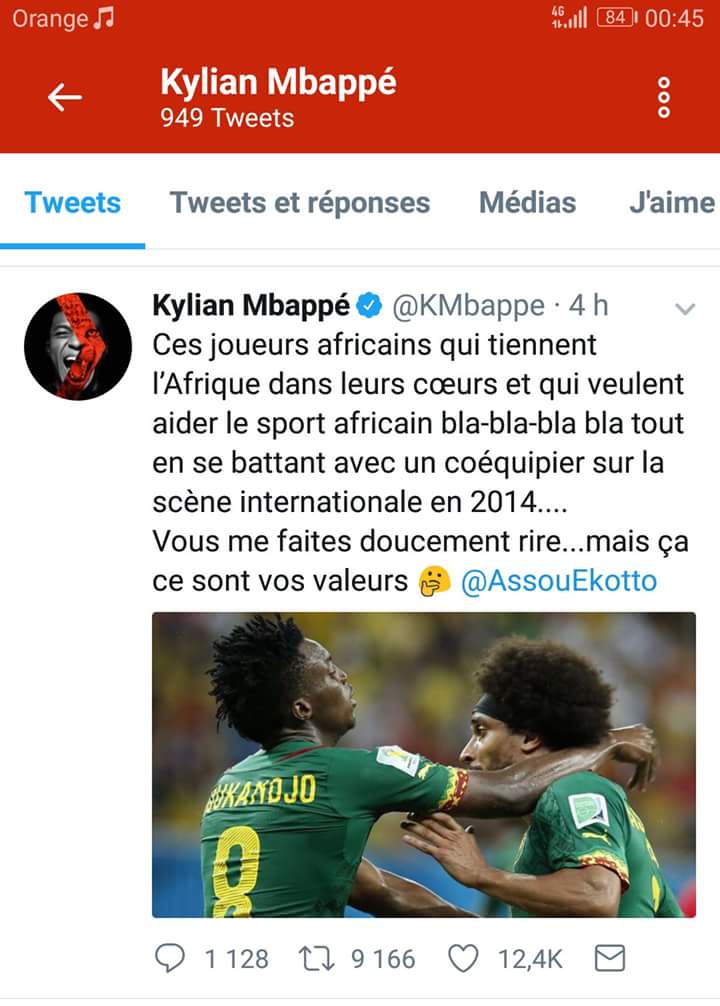Check the 4G signal strength icon

[x=569, y=18]
